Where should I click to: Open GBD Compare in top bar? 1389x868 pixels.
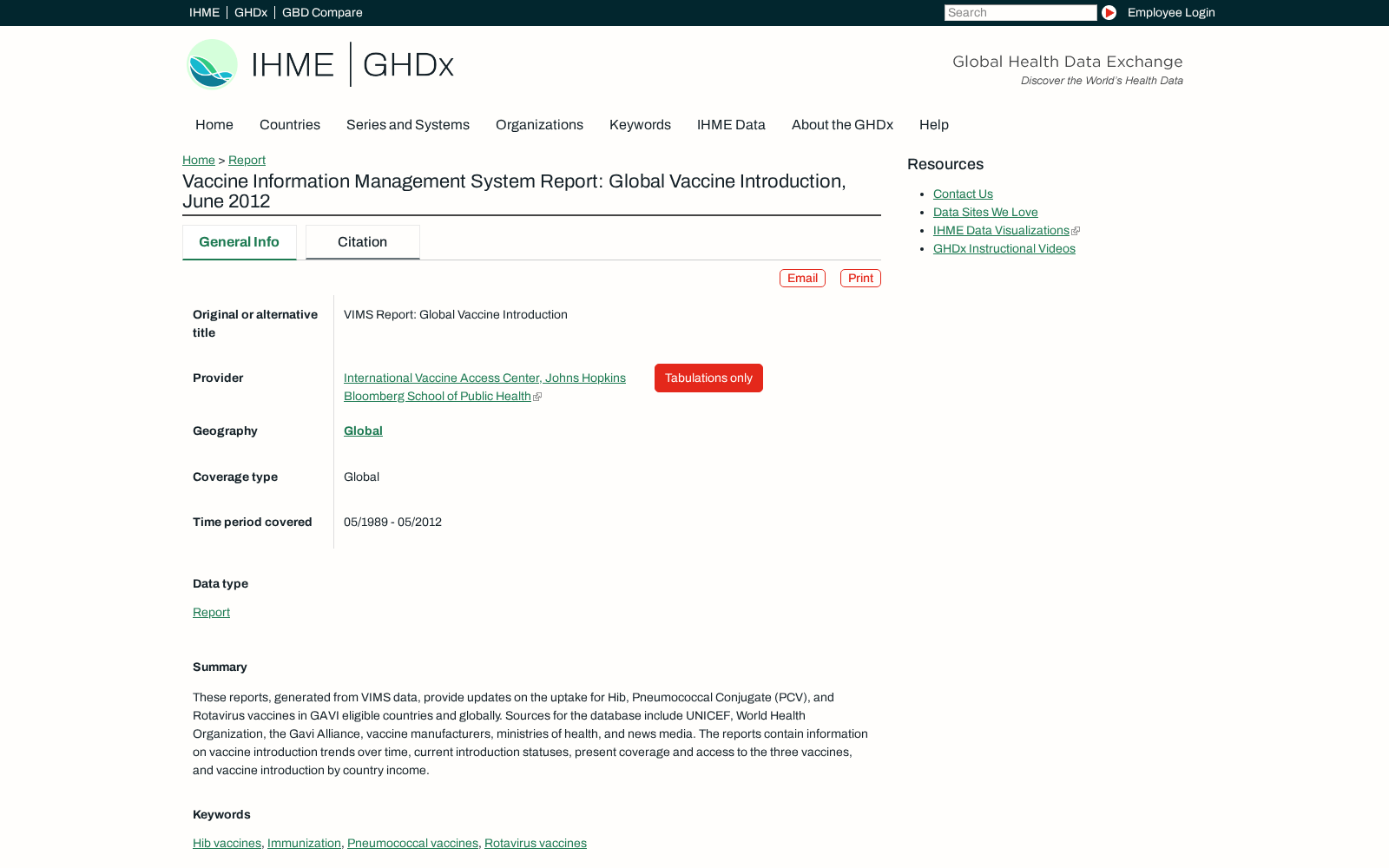coord(322,12)
